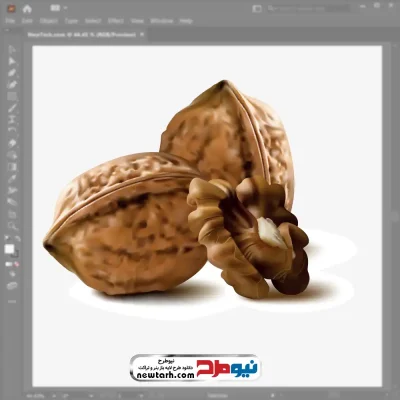Click the Home icon
Screen dimensions: 400x400
(27, 8)
